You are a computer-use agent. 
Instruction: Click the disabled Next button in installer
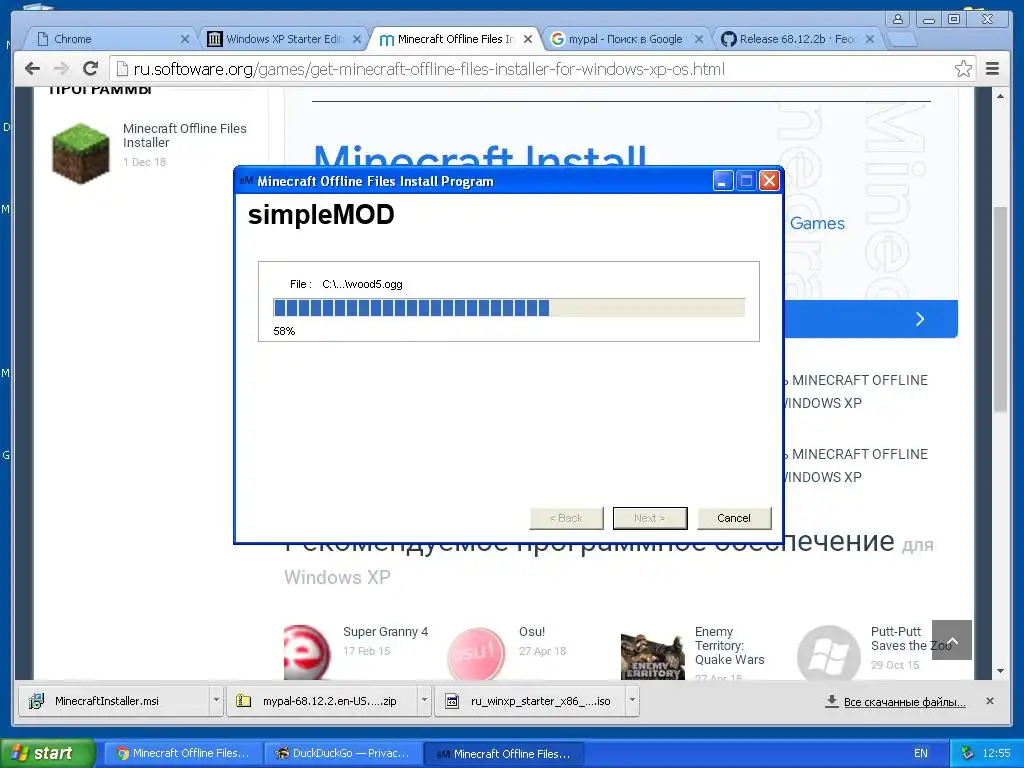click(x=650, y=518)
